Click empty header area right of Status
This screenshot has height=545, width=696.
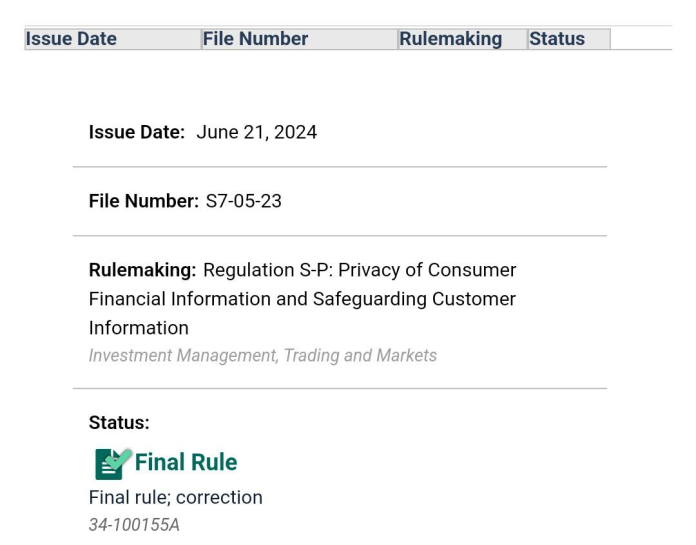pos(641,39)
